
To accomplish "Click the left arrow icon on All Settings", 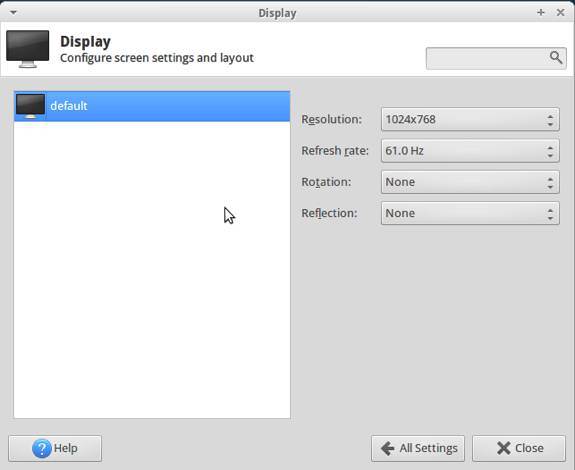I will pyautogui.click(x=388, y=448).
